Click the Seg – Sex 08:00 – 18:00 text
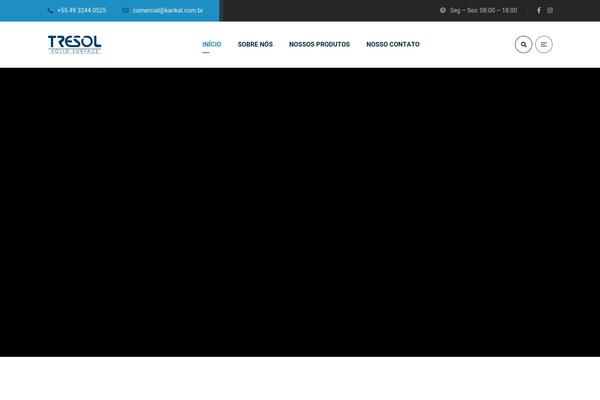Viewport: 600px width, 400px height. click(483, 10)
